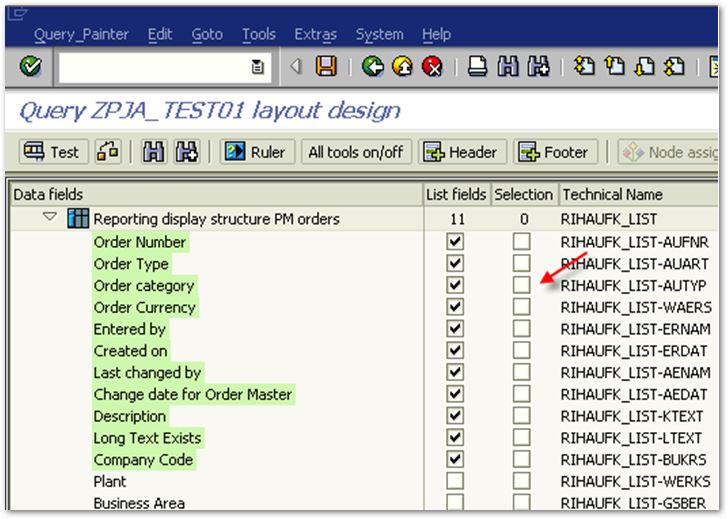Screen dimensions: 728x519
Task: Click the green checkmark Enter icon
Action: [x=30, y=67]
